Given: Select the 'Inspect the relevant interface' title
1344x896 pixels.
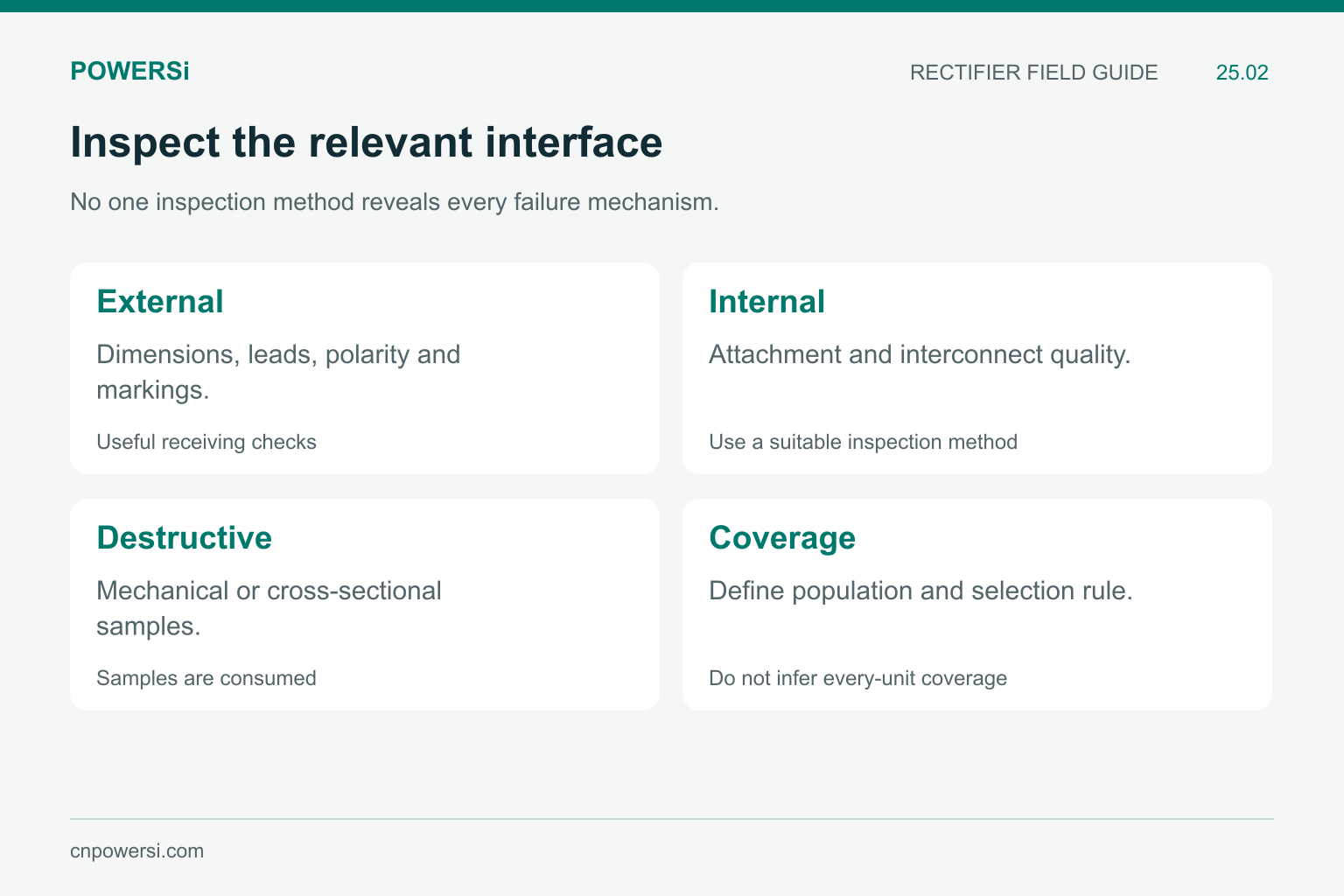Looking at the screenshot, I should point(366,143).
